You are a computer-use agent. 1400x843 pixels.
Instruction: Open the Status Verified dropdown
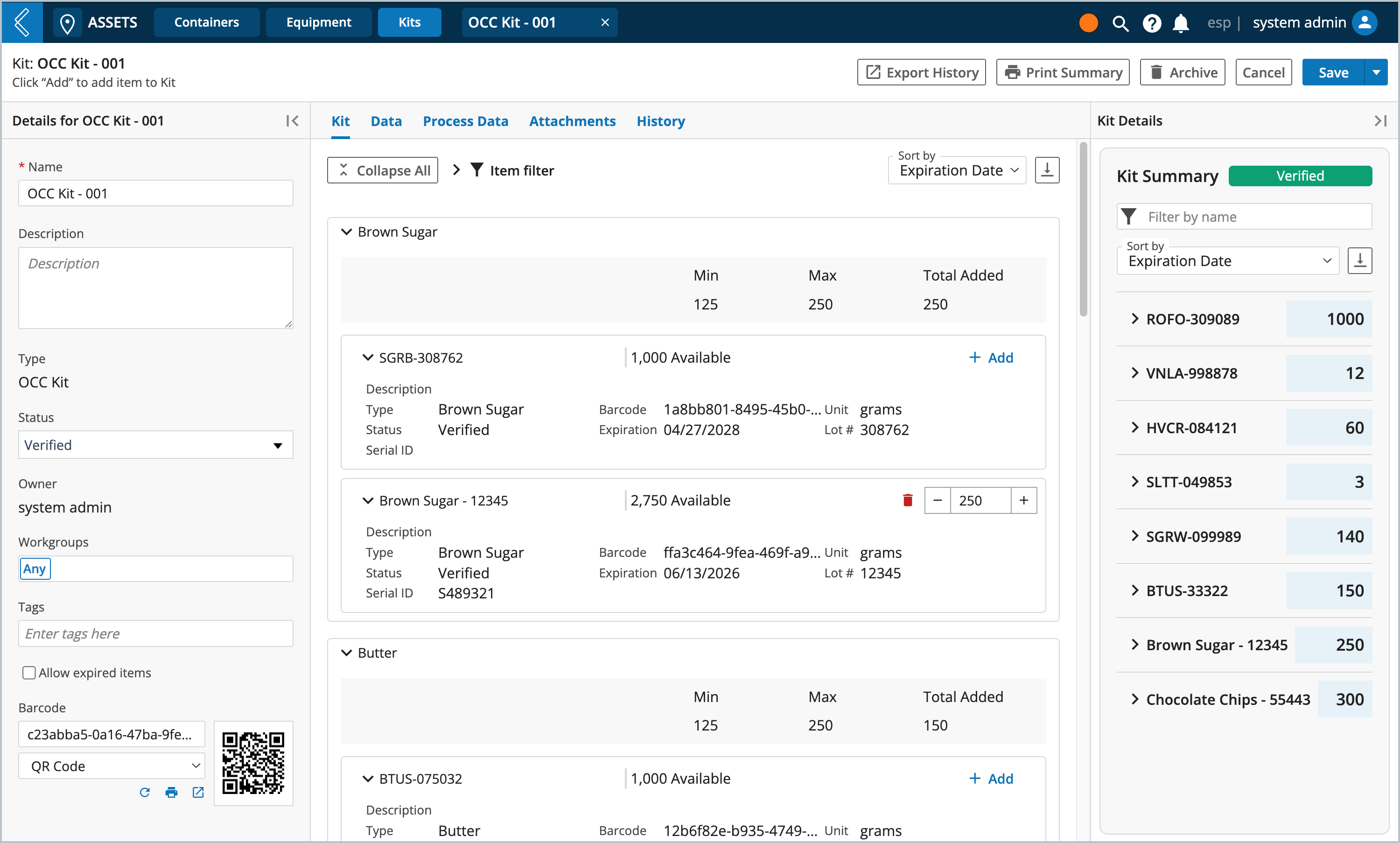(x=155, y=445)
